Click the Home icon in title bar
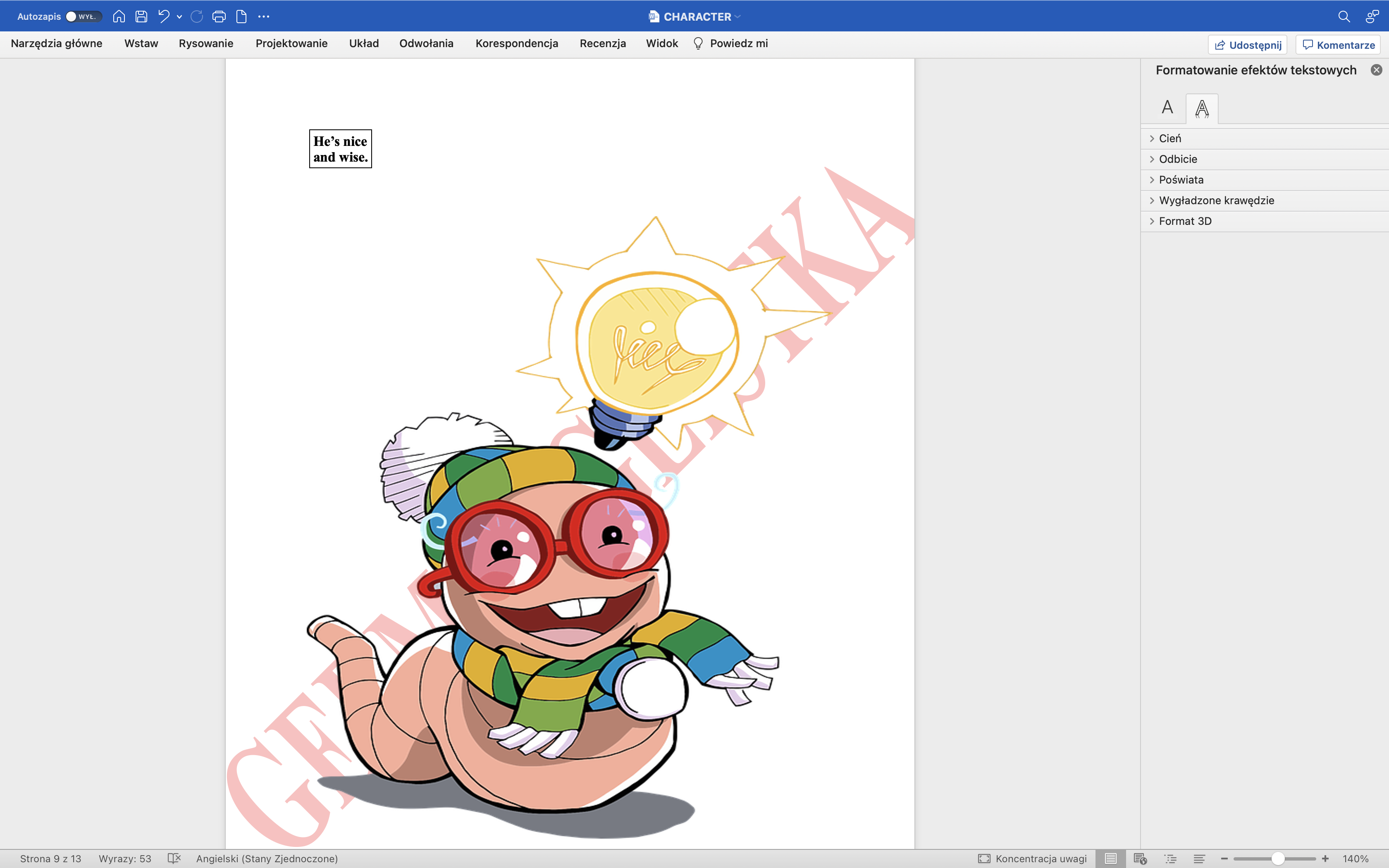The height and width of the screenshot is (868, 1389). (119, 17)
